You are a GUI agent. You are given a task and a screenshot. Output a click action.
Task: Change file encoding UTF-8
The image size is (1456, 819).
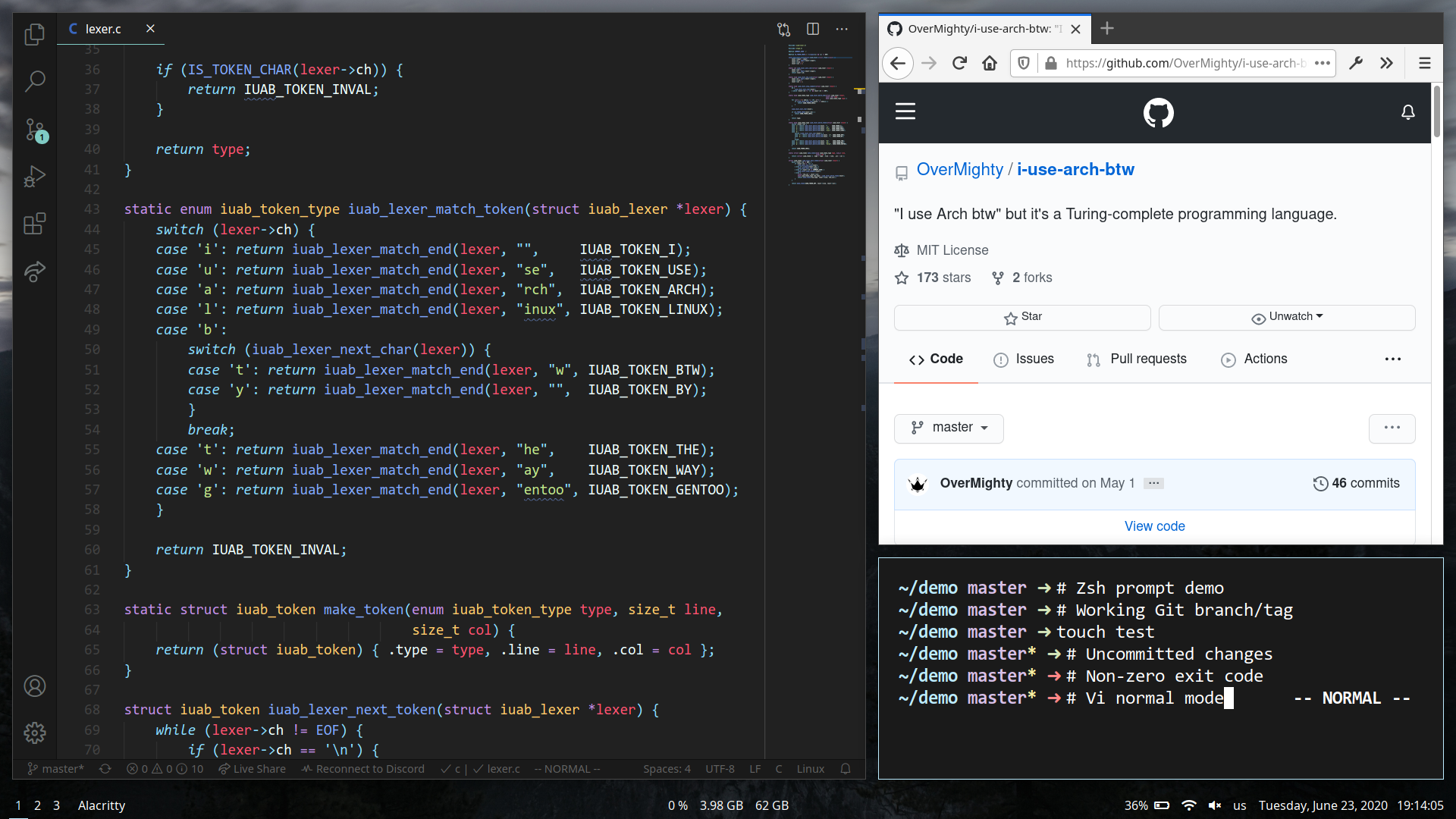720,769
